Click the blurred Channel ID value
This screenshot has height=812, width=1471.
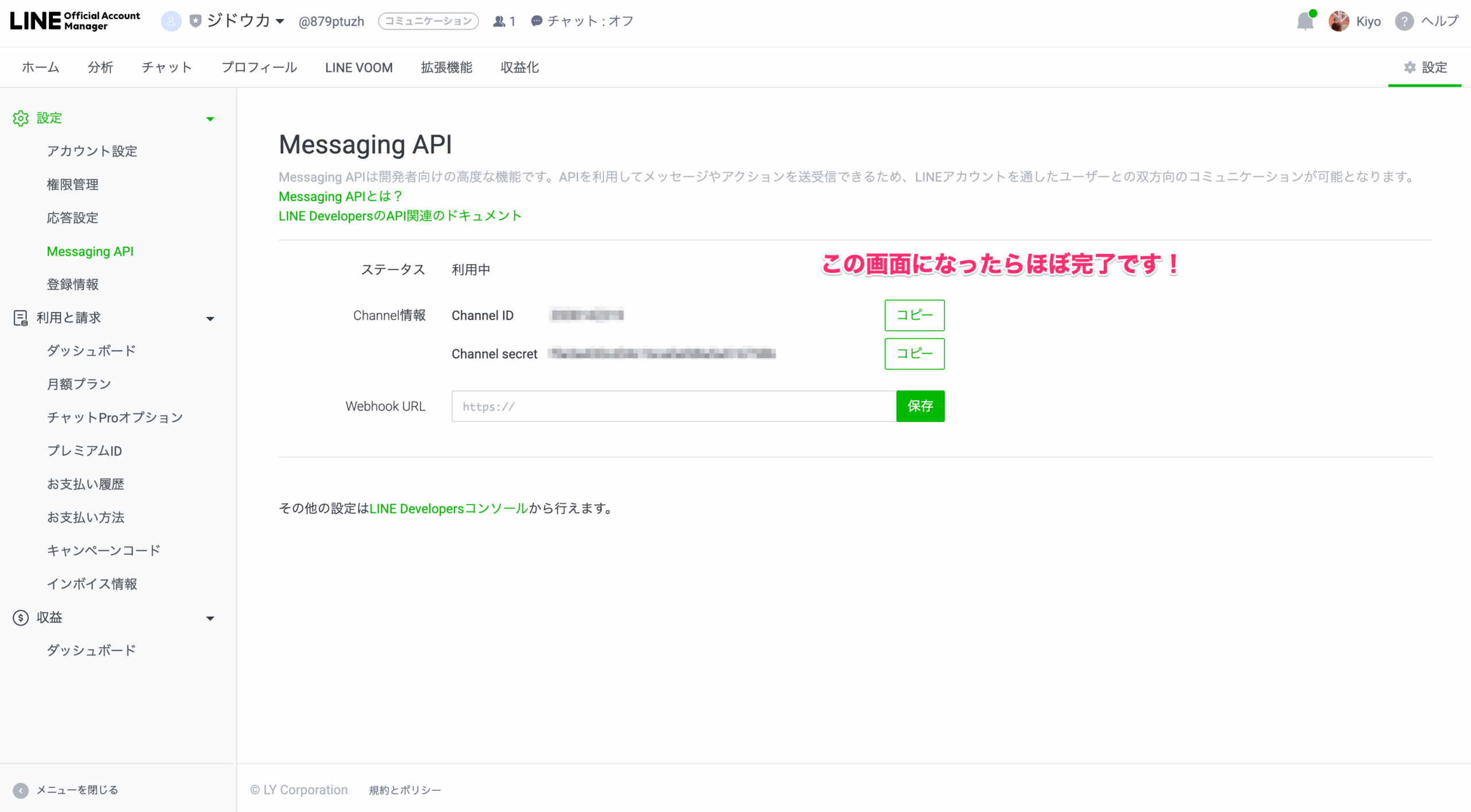click(x=587, y=315)
